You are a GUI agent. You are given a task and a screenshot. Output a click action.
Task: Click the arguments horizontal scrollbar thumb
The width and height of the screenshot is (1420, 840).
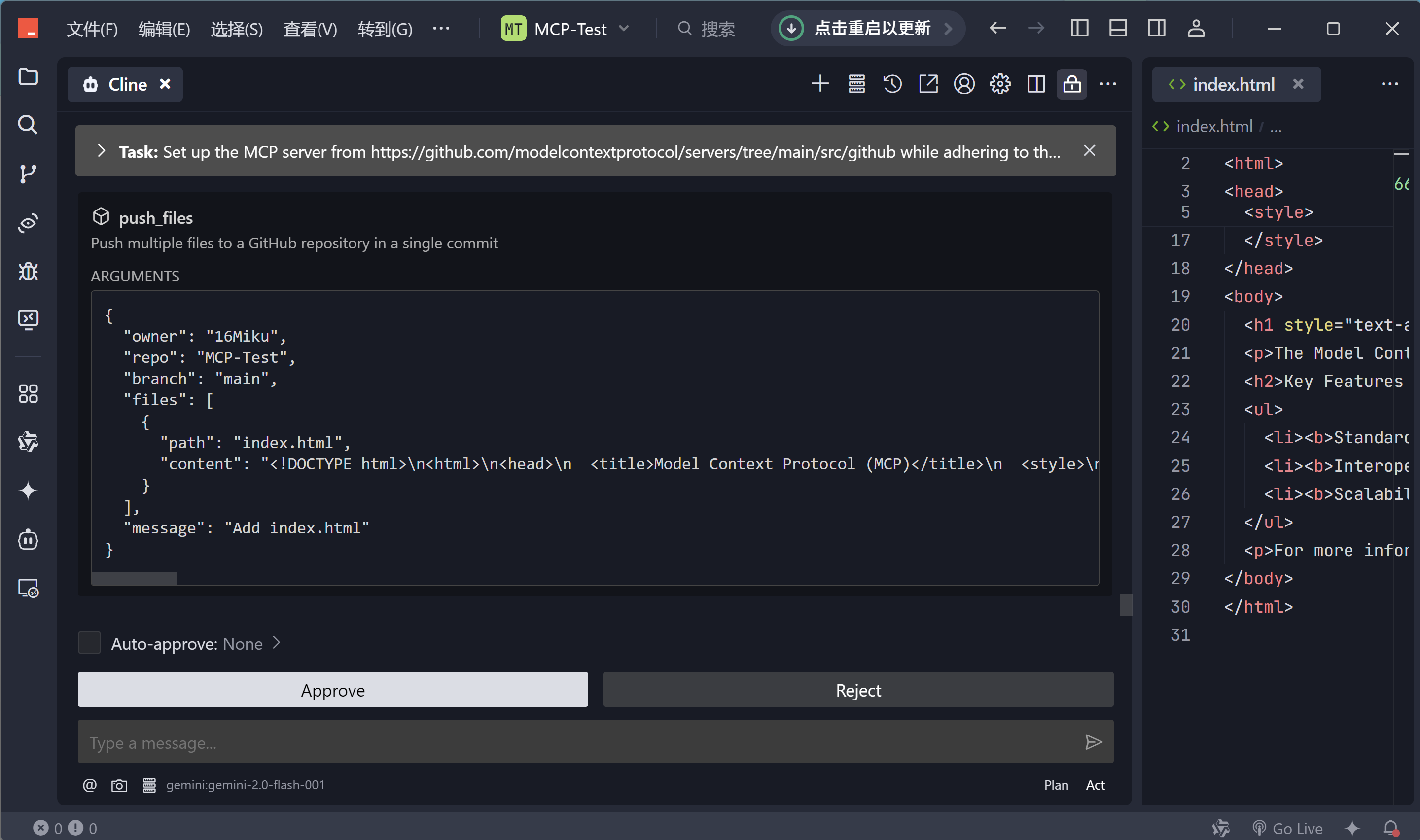134,579
